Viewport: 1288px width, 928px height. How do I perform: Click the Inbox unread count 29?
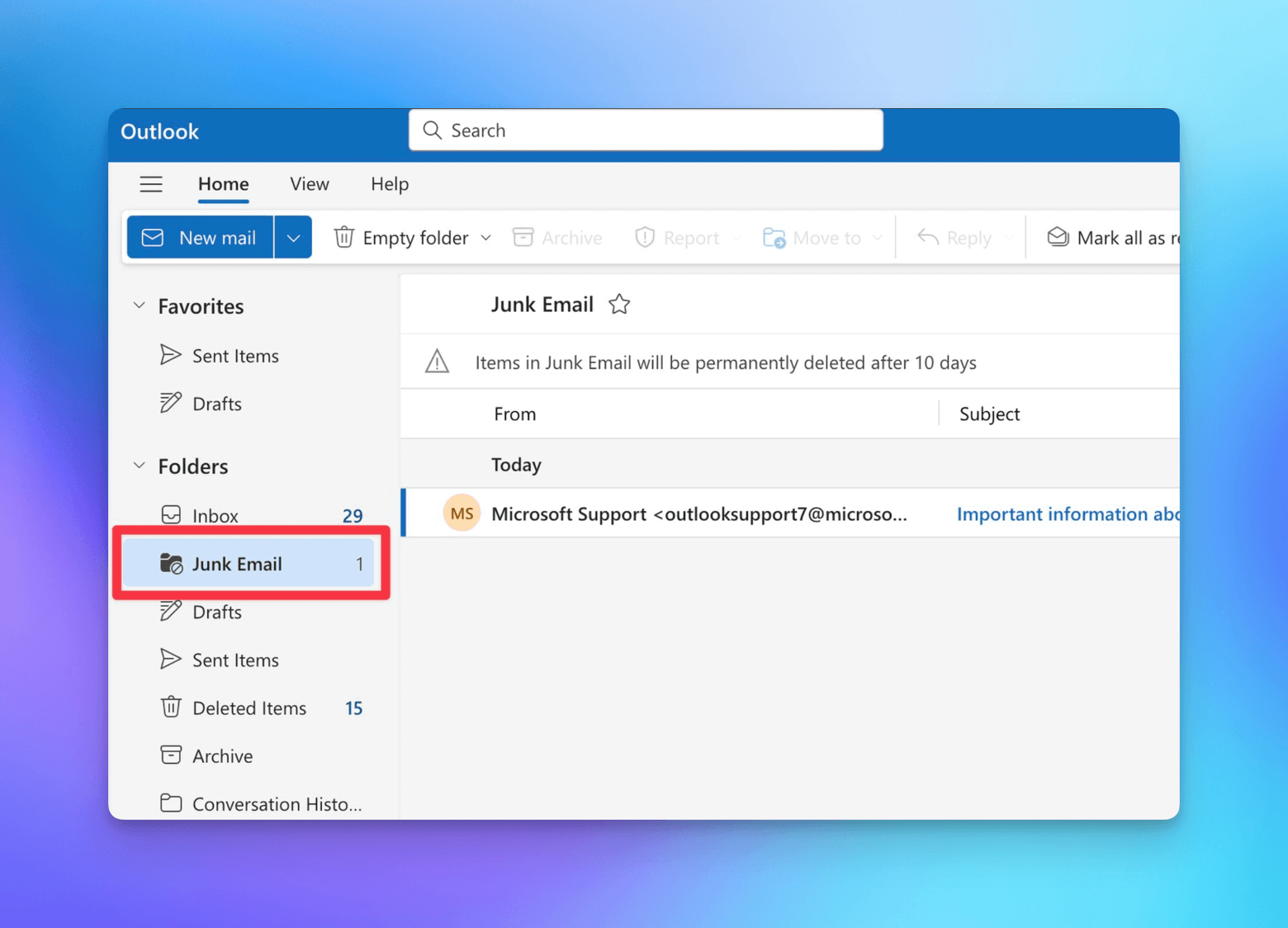tap(353, 516)
